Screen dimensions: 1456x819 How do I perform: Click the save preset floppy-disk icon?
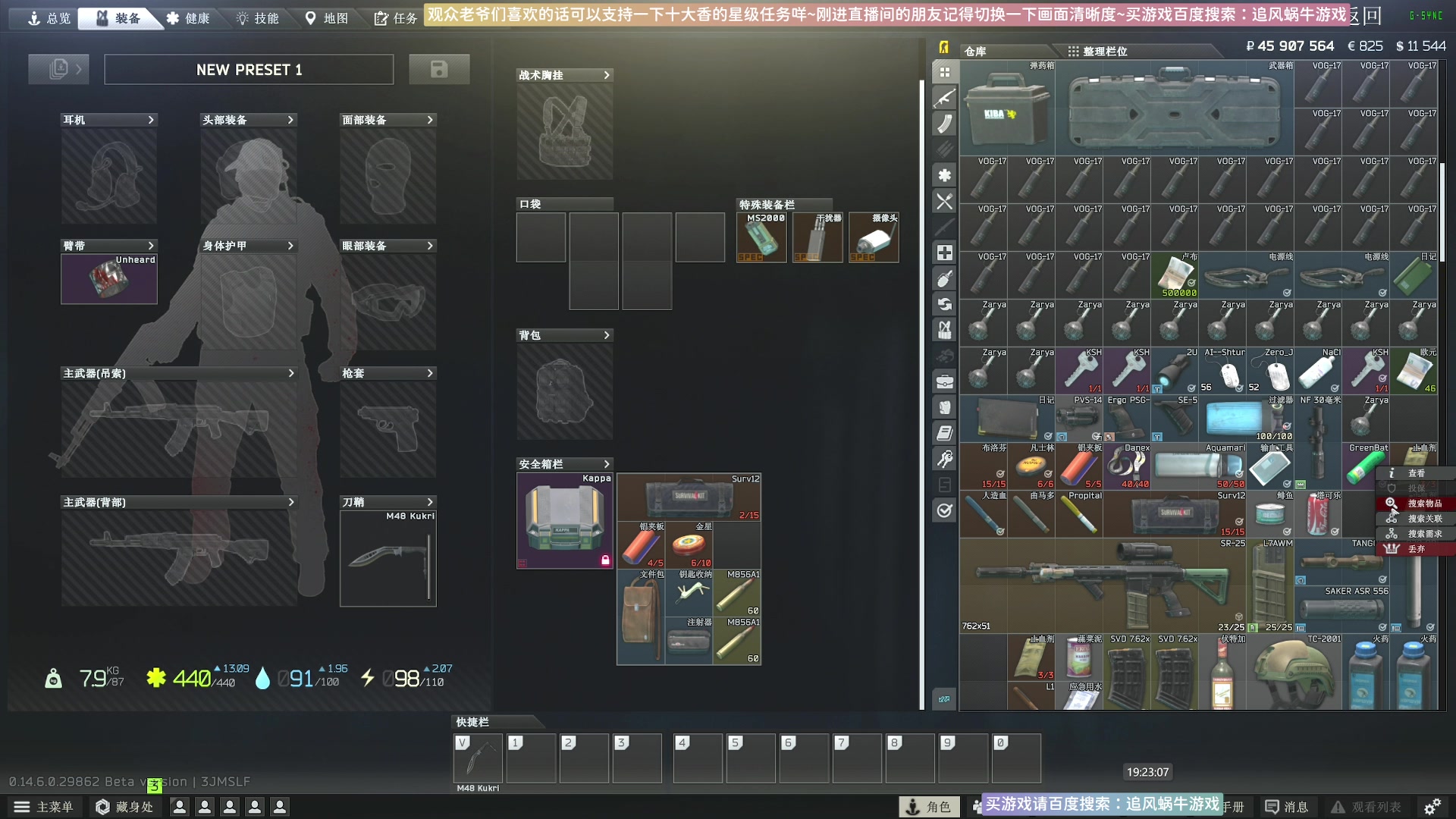click(x=439, y=69)
